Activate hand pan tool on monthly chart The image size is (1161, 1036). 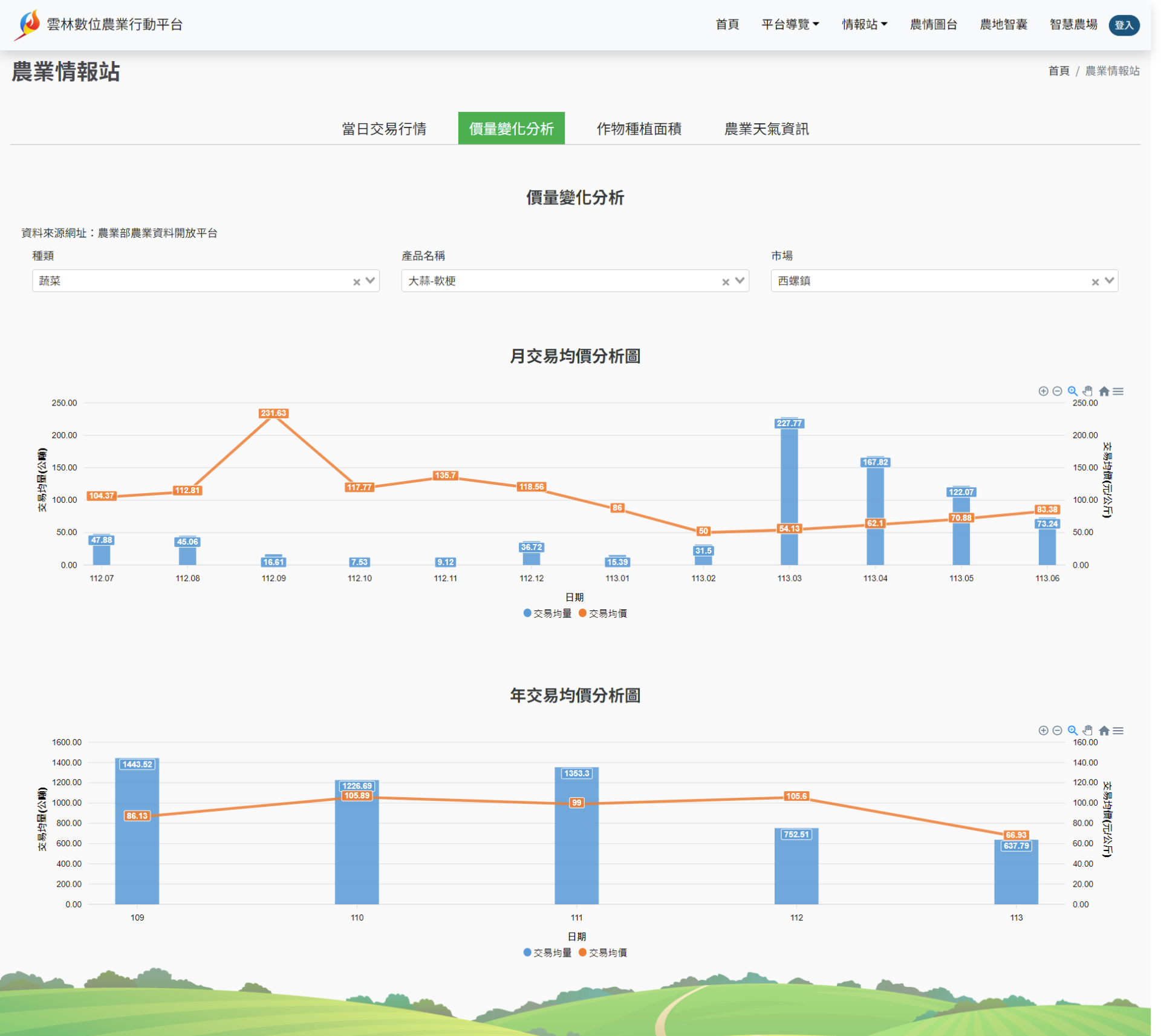pos(1088,391)
